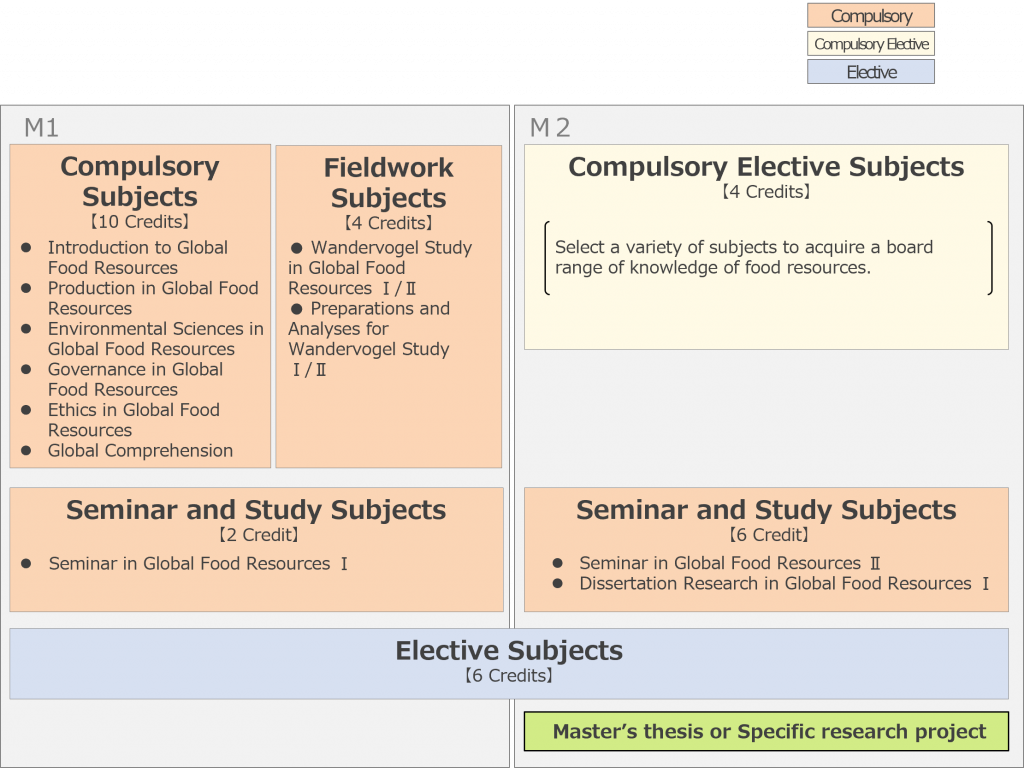Click Master's thesis or Specific research project

click(x=767, y=731)
